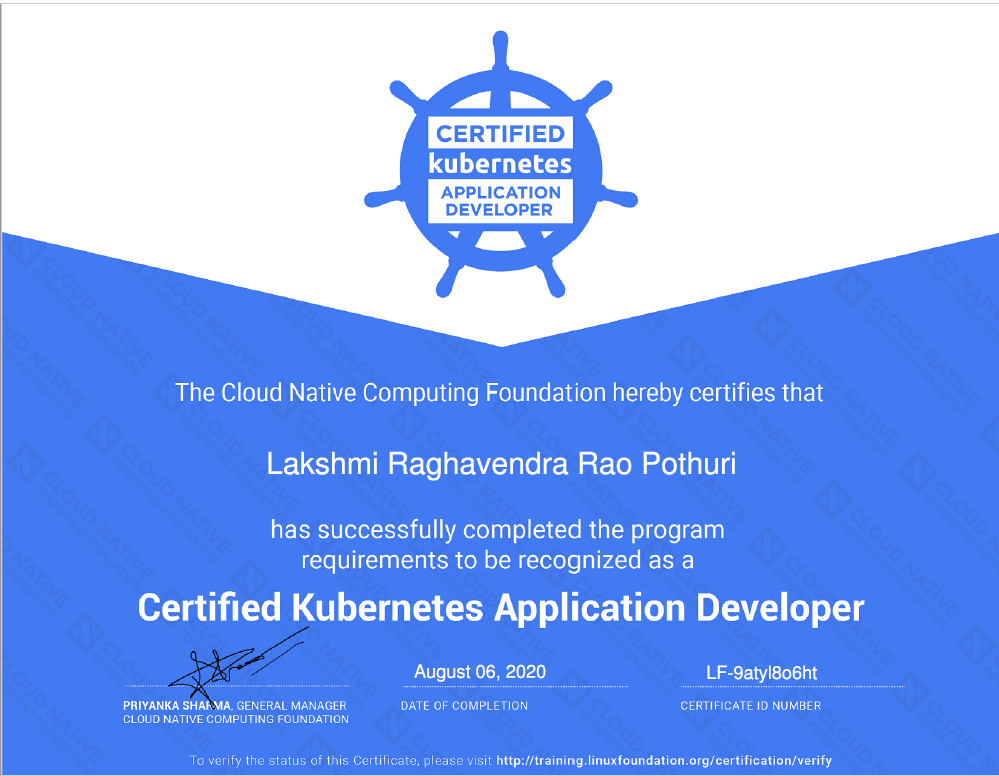Screen dimensions: 999x776
Task: Click the 'DATE OF COMPLETION' label
Action: tap(464, 705)
